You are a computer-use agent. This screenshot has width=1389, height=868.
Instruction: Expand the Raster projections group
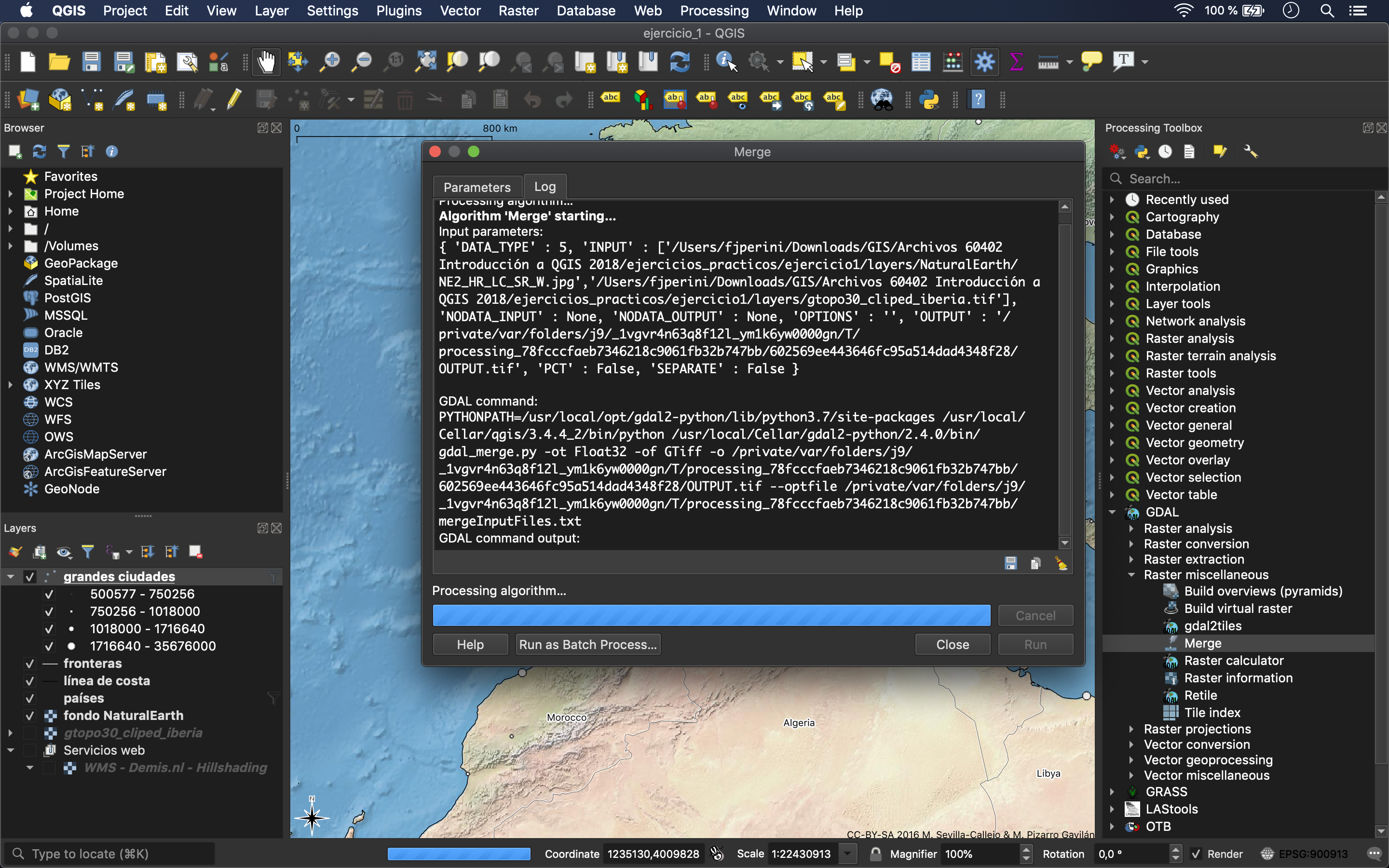(x=1131, y=729)
